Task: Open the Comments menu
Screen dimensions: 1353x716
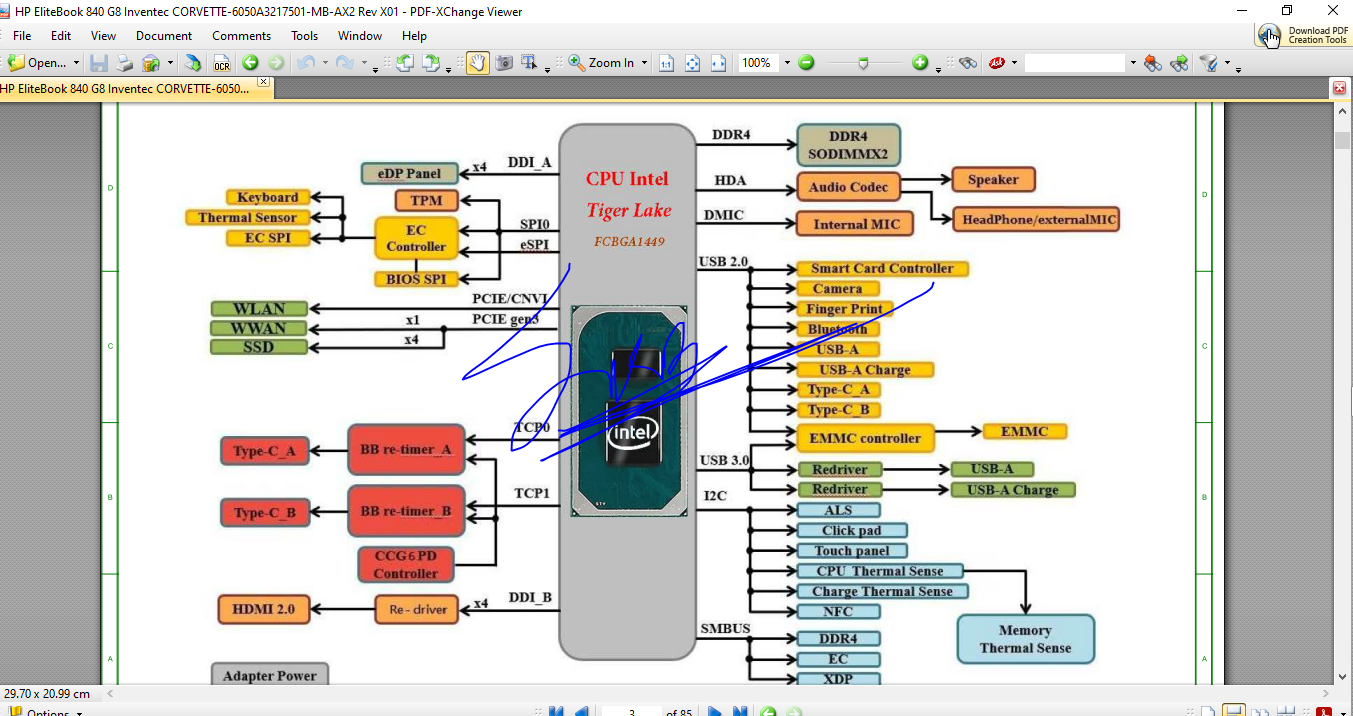Action: [241, 36]
